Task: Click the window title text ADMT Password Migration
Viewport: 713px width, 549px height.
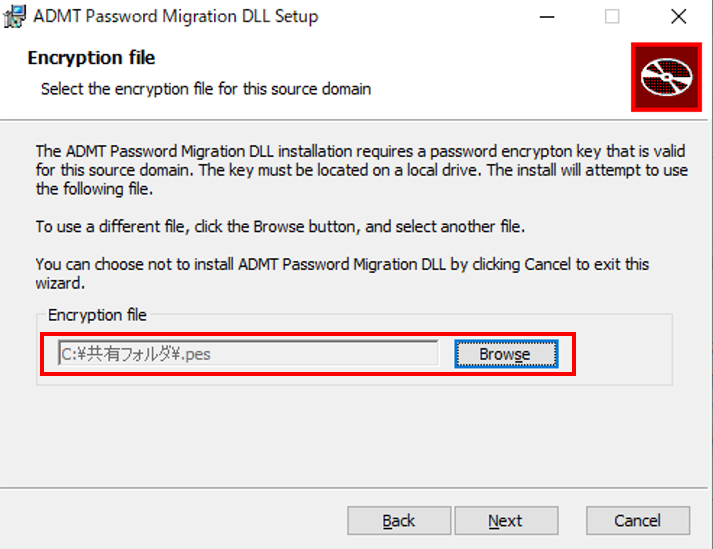Action: 176,16
